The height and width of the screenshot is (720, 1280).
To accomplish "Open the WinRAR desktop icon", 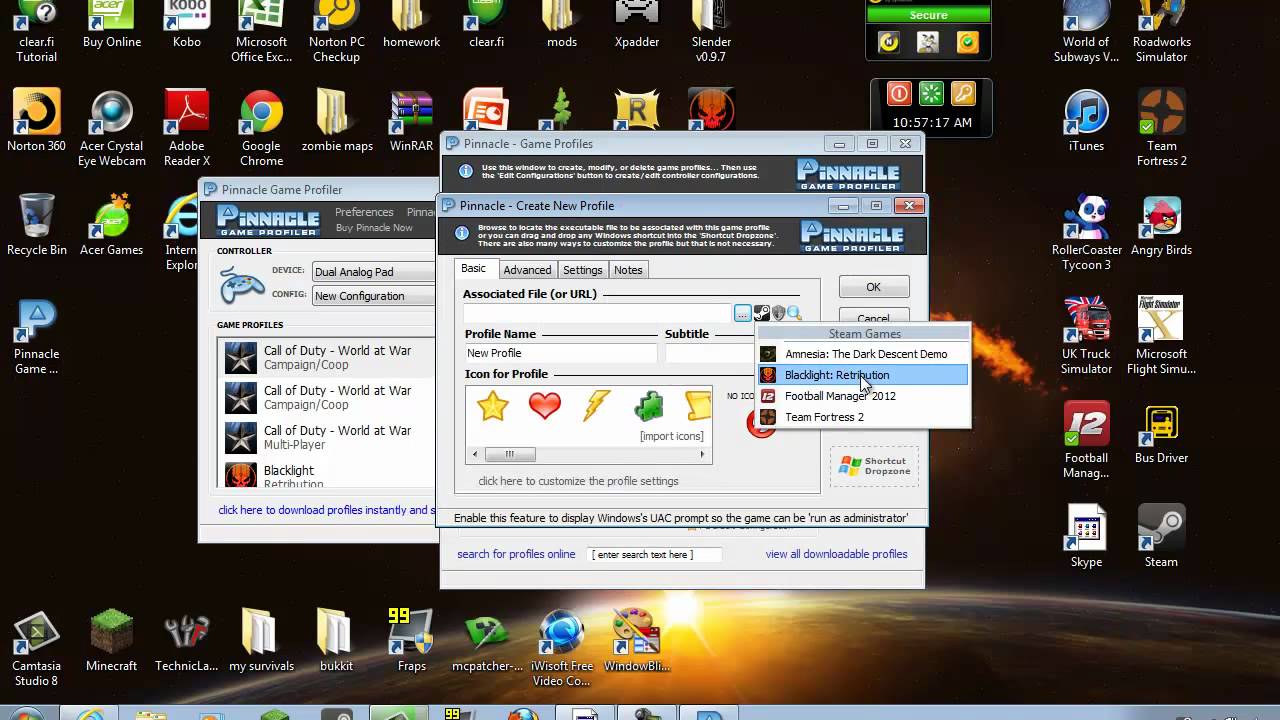I will click(x=411, y=121).
